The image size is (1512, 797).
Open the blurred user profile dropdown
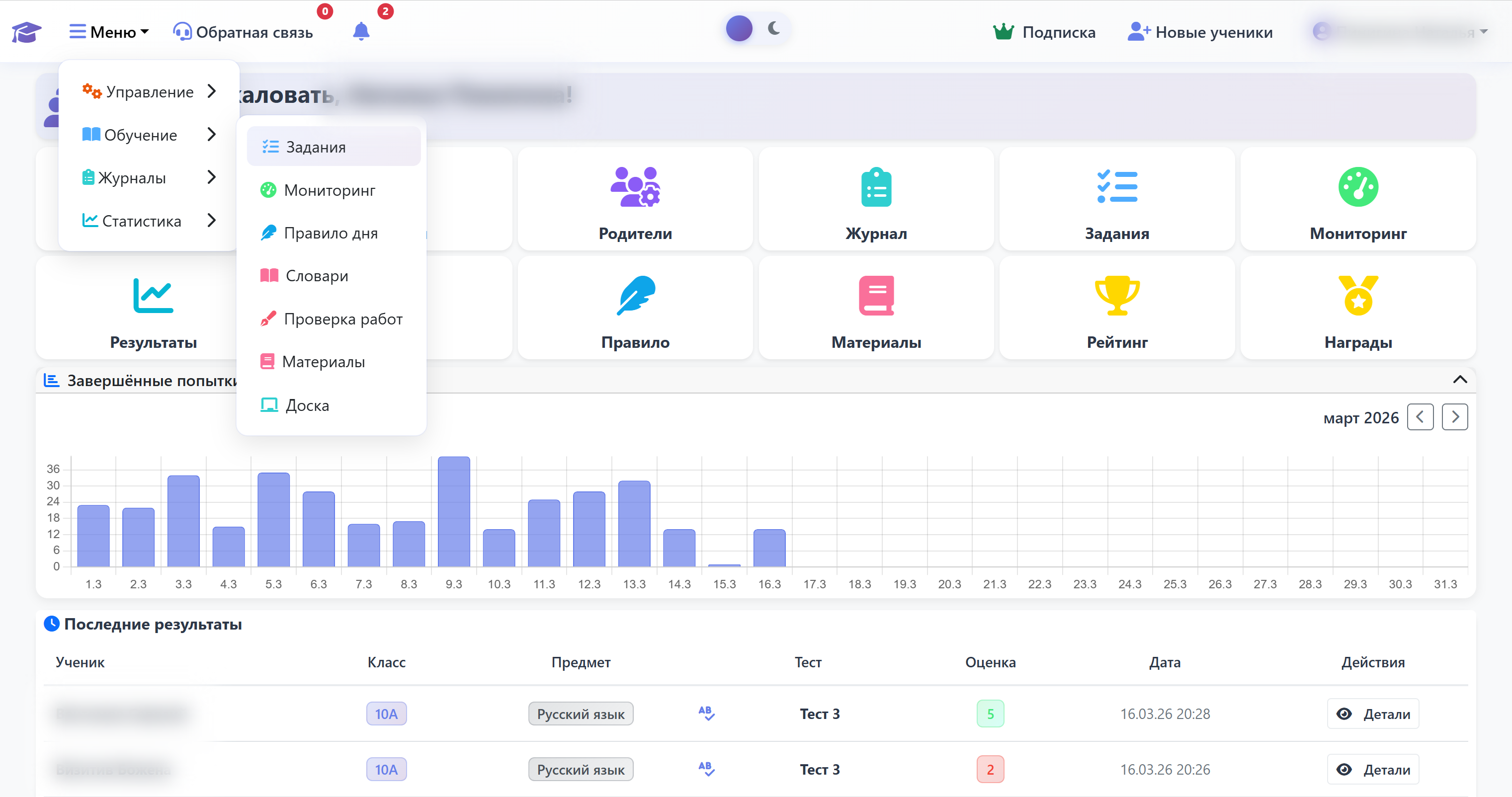tap(1400, 32)
